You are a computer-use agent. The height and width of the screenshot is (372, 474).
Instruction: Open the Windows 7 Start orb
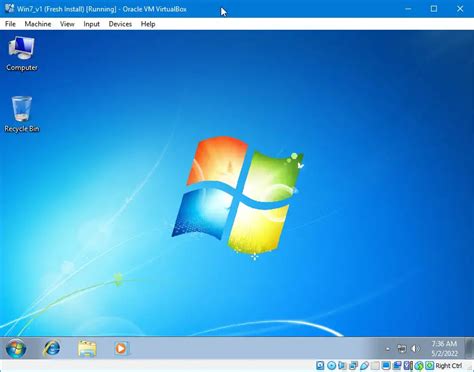tap(16, 348)
